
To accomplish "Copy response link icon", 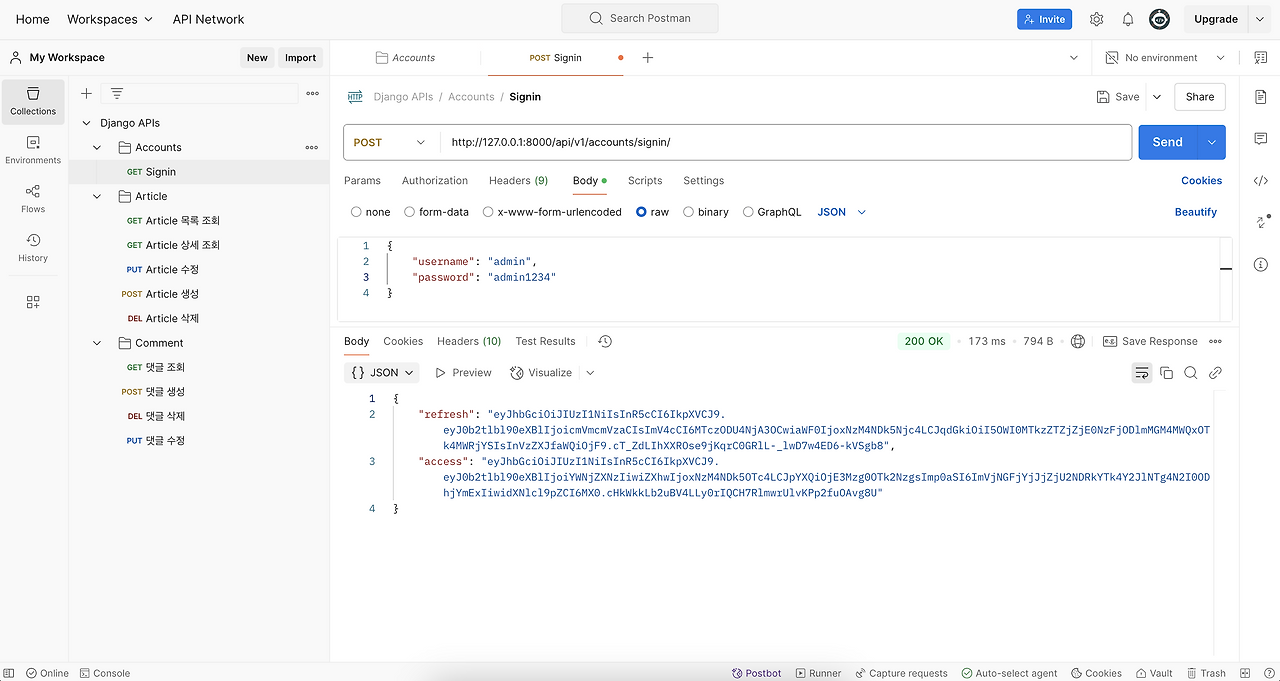I will click(x=1216, y=372).
